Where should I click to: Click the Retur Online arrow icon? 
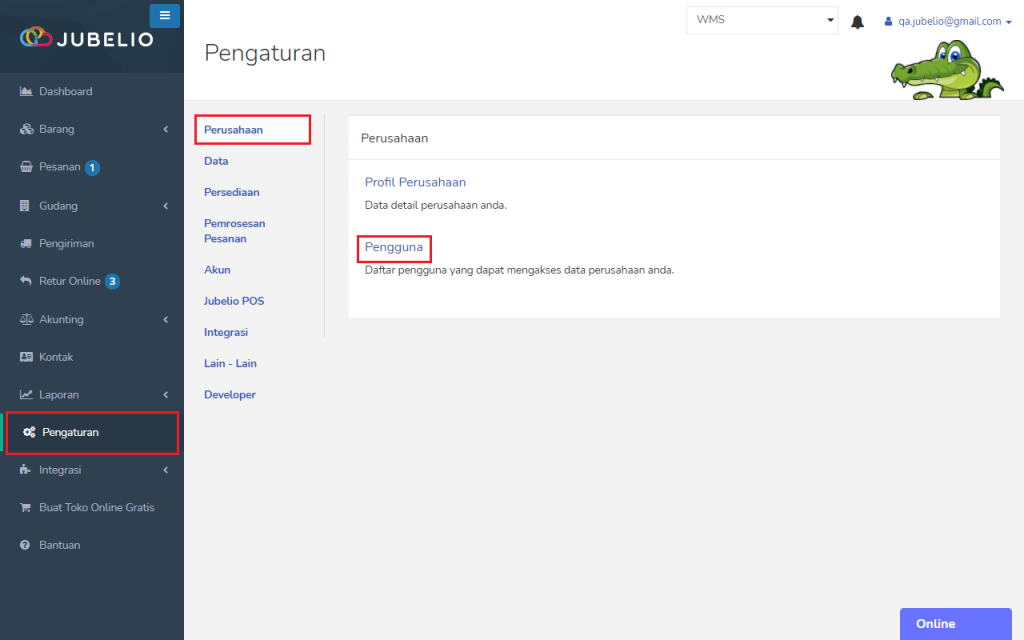[x=25, y=281]
